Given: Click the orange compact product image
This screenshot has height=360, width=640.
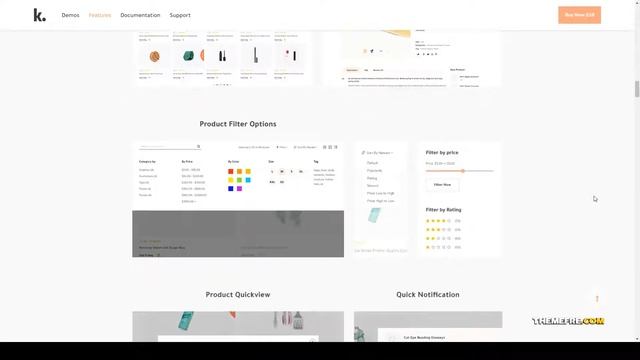Looking at the screenshot, I should pos(154,56).
